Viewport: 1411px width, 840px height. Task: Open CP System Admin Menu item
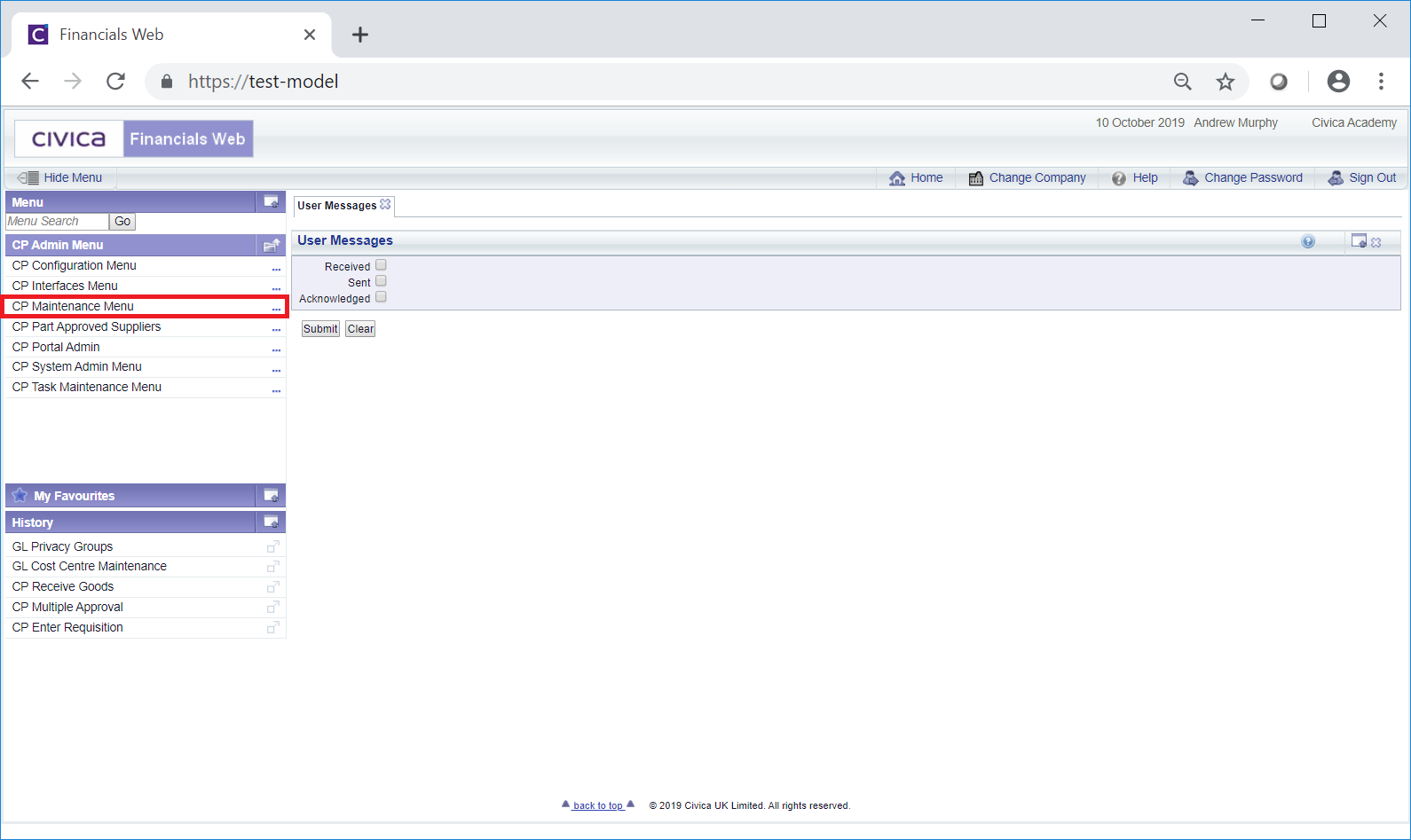pyautogui.click(x=77, y=366)
